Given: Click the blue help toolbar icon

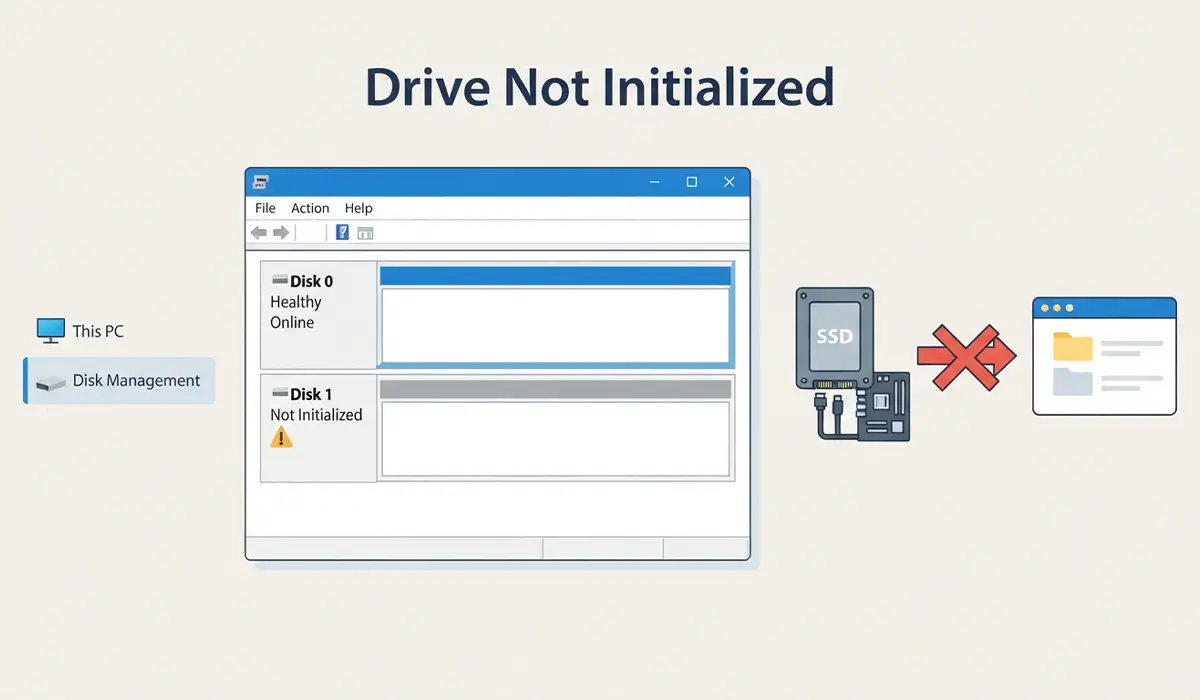Looking at the screenshot, I should [x=342, y=233].
